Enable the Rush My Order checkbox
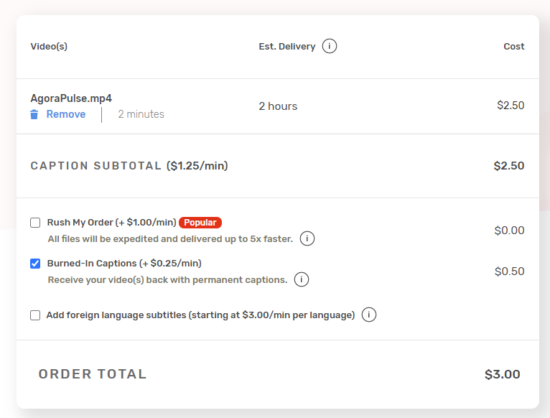Image resolution: width=550 pixels, height=418 pixels. (x=35, y=222)
